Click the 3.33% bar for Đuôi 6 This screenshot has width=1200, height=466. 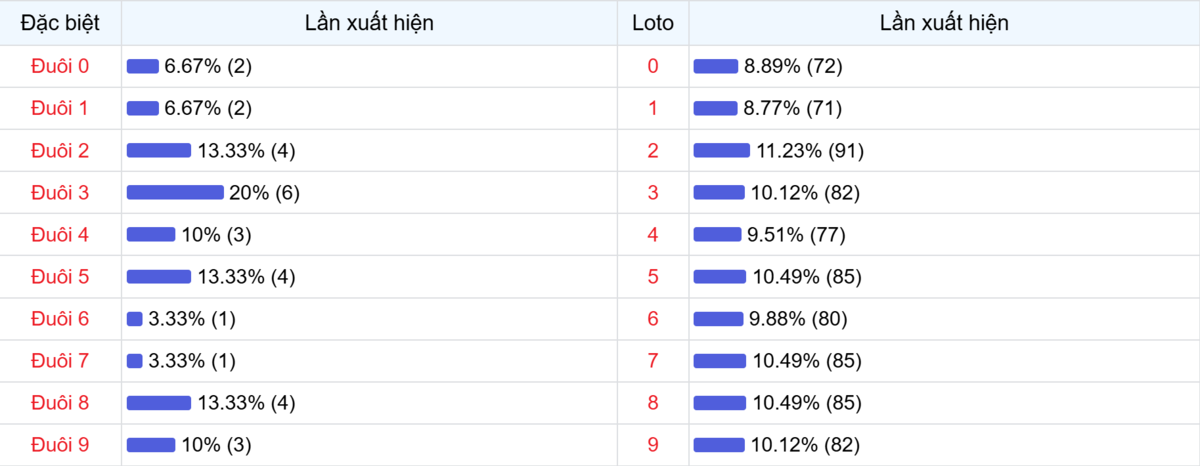(x=135, y=319)
